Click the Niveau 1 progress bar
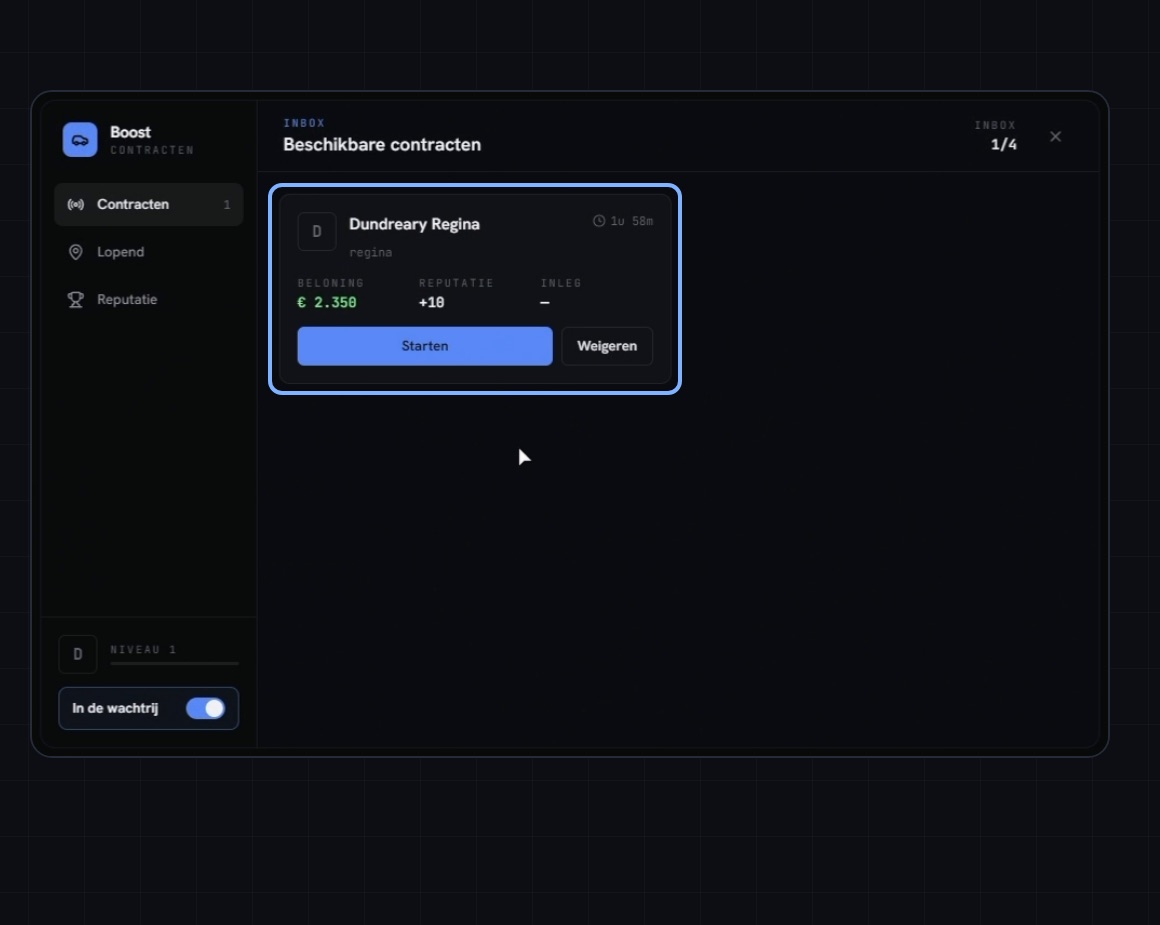1160x925 pixels. [175, 664]
